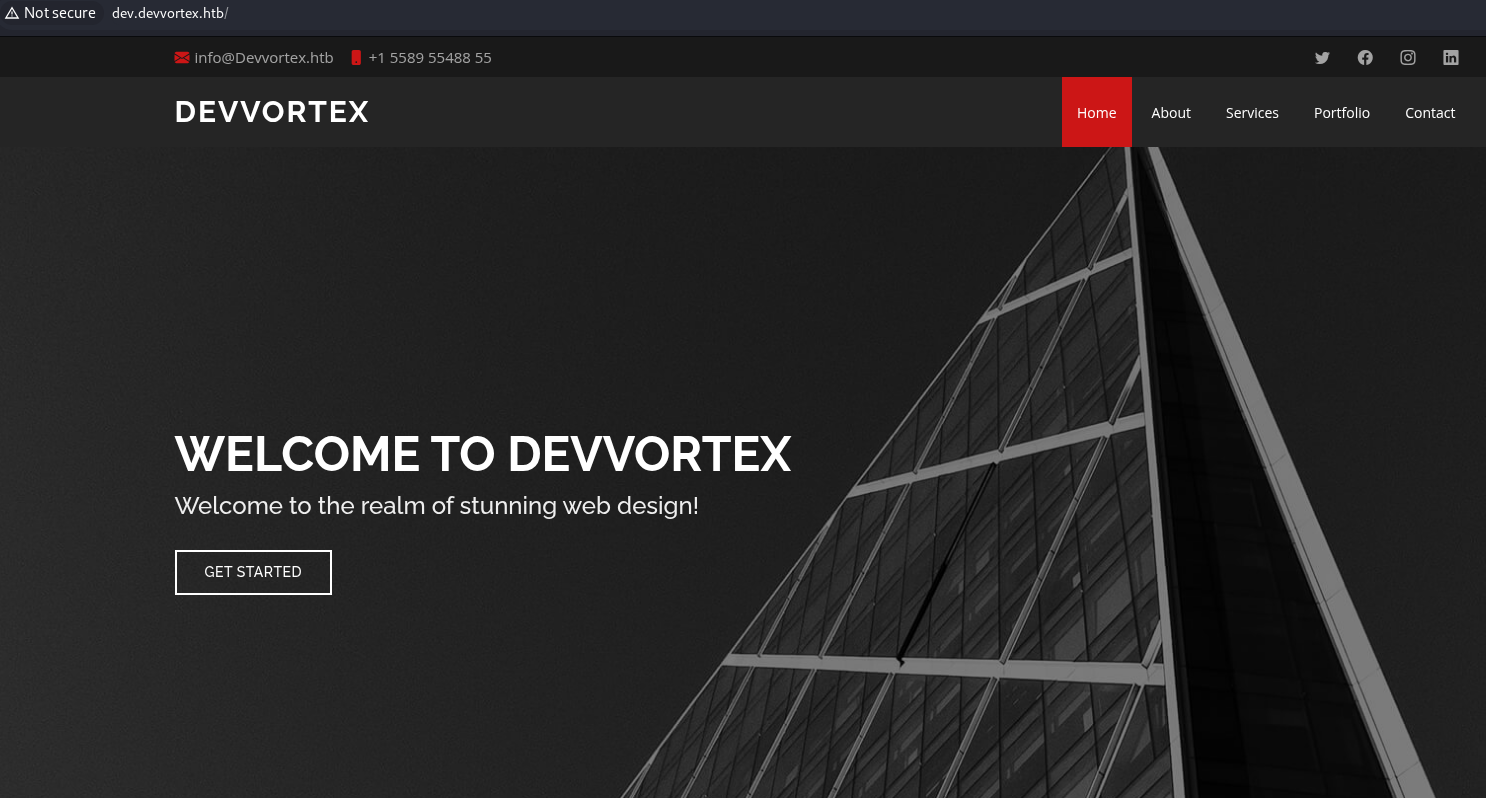Navigate to the Contact menu item

click(1429, 113)
